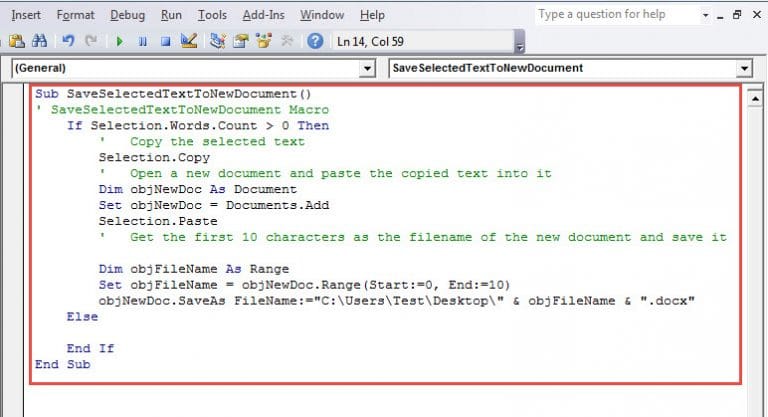Image resolution: width=768 pixels, height=417 pixels.
Task: Click the Find binoculars icon
Action: tap(40, 41)
